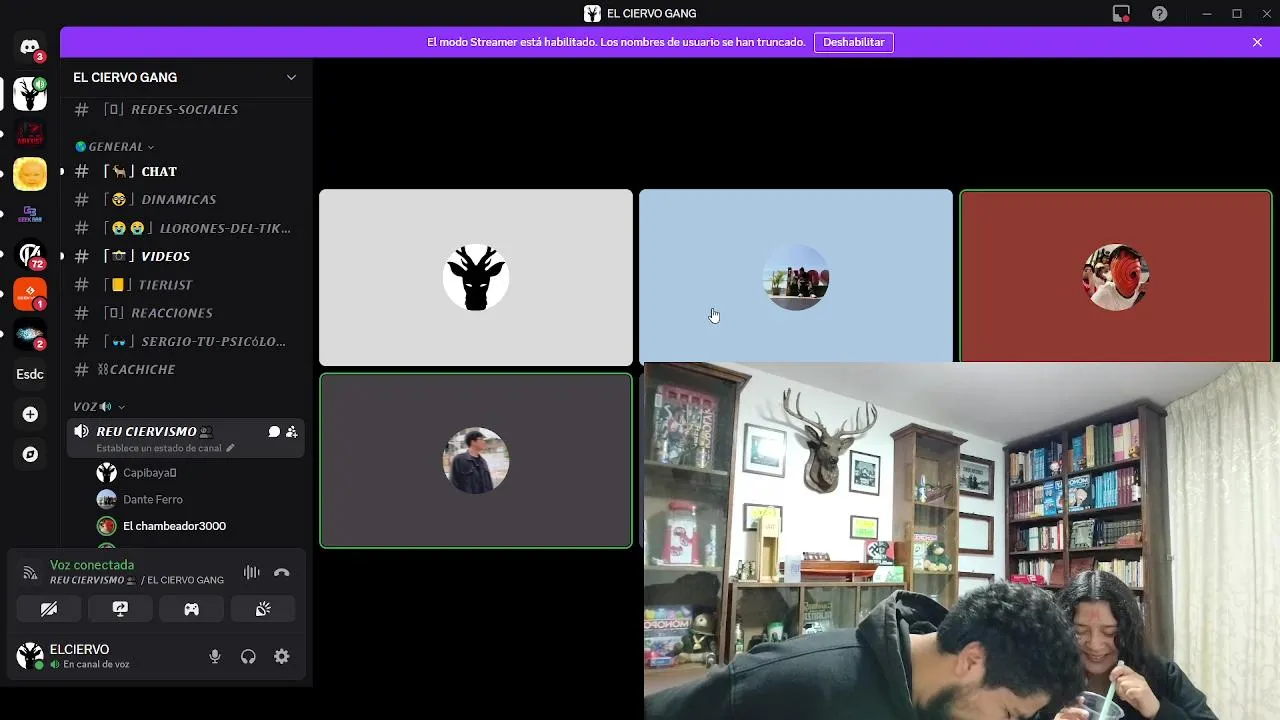Focus the deer avatar participant tile
The width and height of the screenshot is (1280, 720).
point(476,277)
